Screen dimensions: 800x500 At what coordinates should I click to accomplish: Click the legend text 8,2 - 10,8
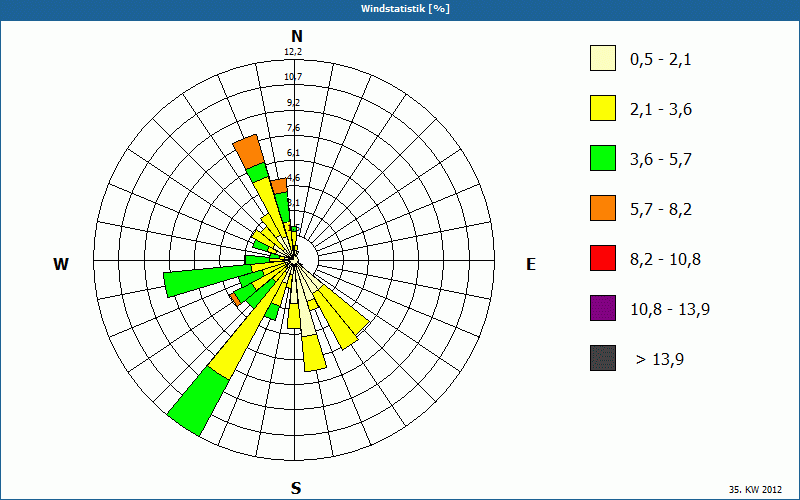(665, 260)
